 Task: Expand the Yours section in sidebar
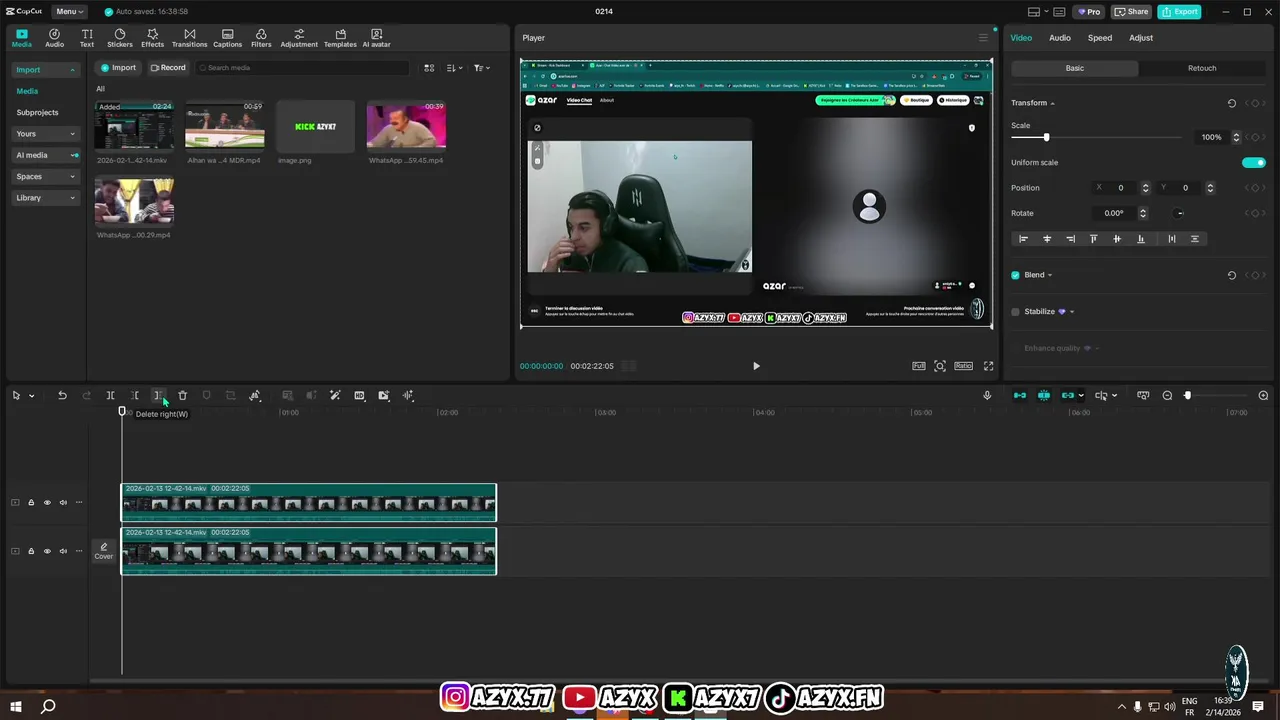pyautogui.click(x=45, y=134)
